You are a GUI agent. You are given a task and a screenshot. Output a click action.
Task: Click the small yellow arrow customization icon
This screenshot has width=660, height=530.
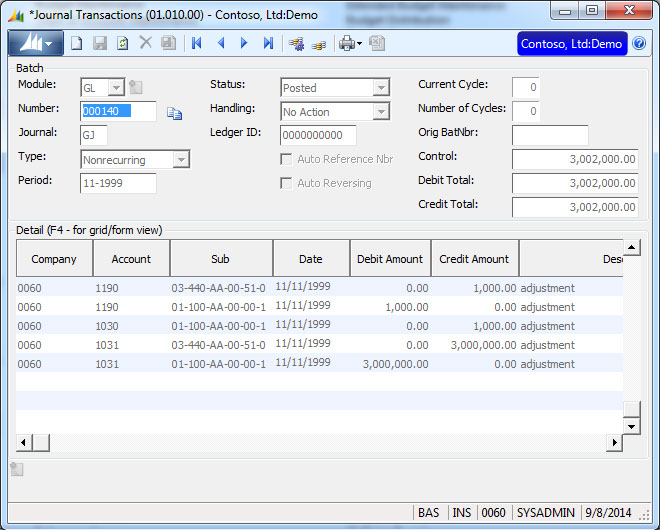click(x=319, y=45)
